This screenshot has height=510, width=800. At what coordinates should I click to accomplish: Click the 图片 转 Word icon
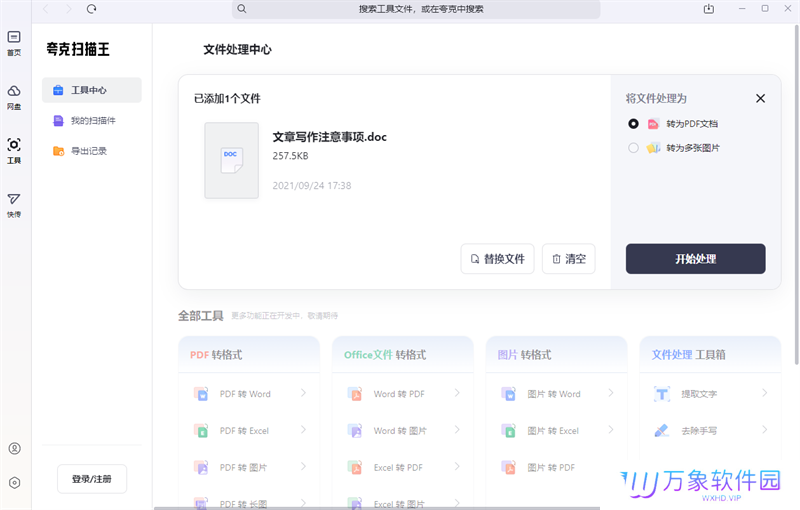tap(509, 394)
